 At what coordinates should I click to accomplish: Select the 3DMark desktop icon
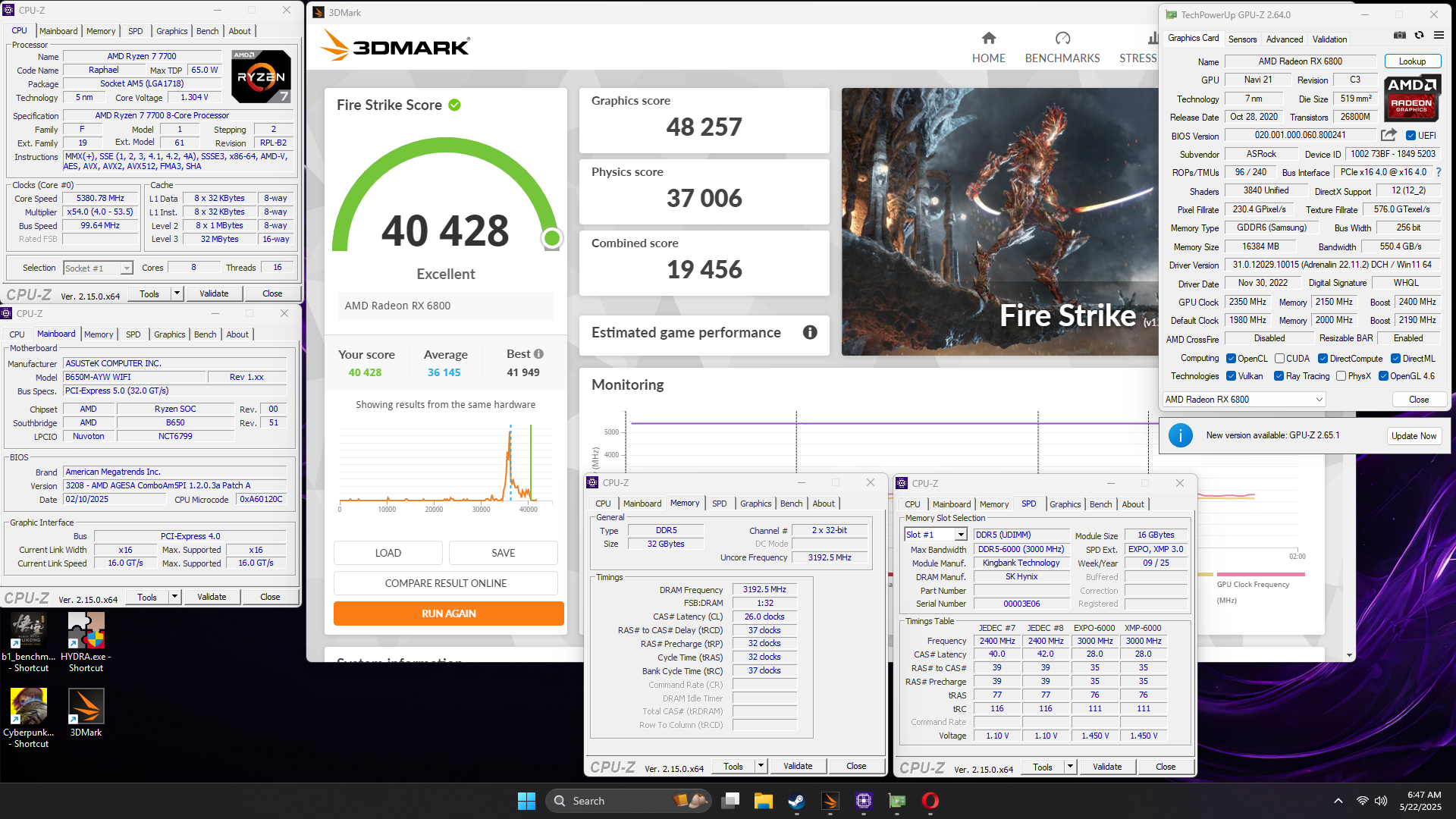pyautogui.click(x=86, y=713)
